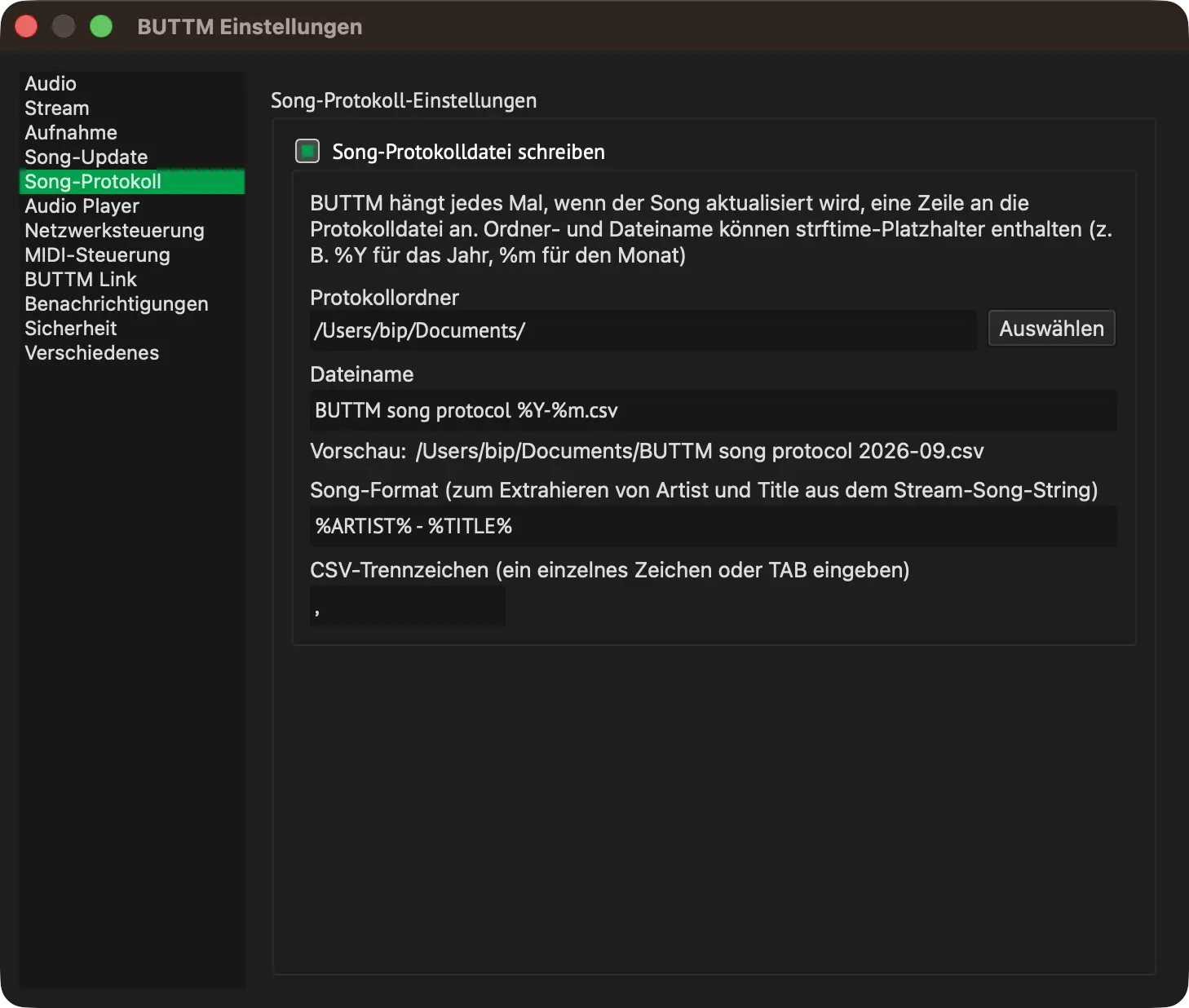Image resolution: width=1189 pixels, height=1008 pixels.
Task: Click the strftime-Platzhalter description text
Action: coord(711,229)
